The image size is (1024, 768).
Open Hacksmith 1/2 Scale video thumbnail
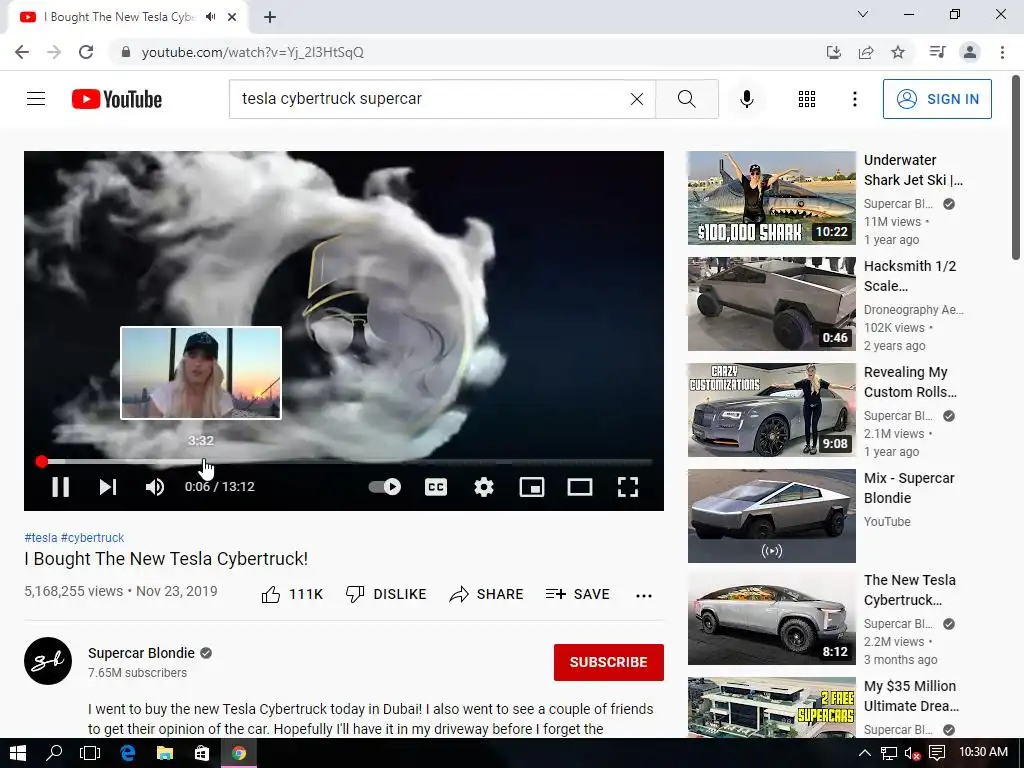pyautogui.click(x=771, y=304)
